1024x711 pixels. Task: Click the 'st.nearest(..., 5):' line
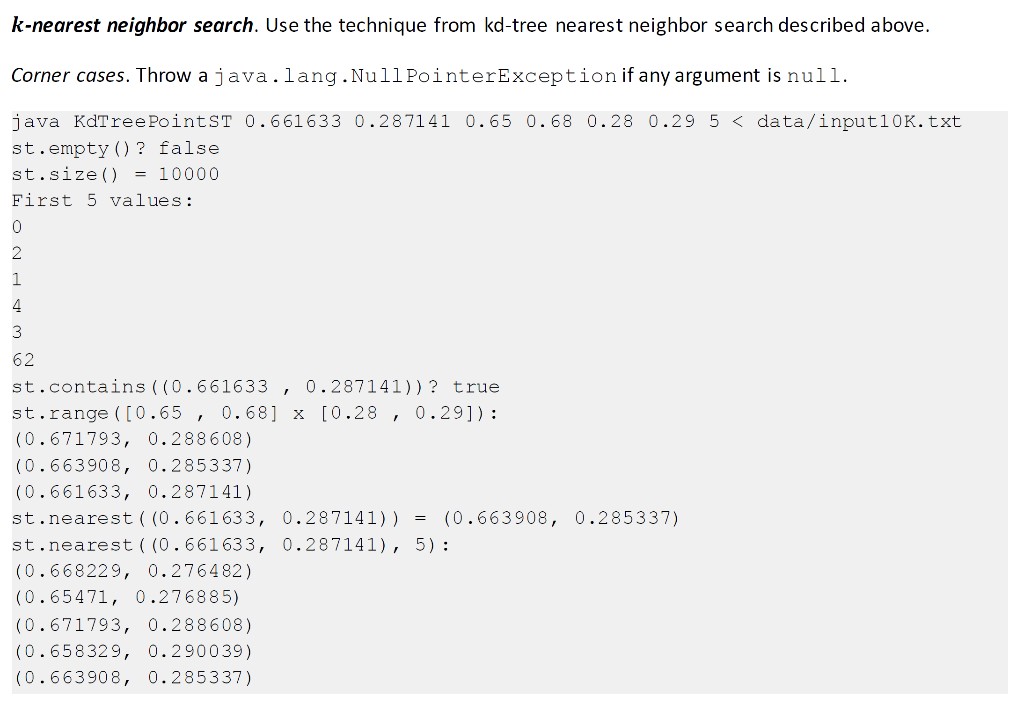pyautogui.click(x=231, y=545)
